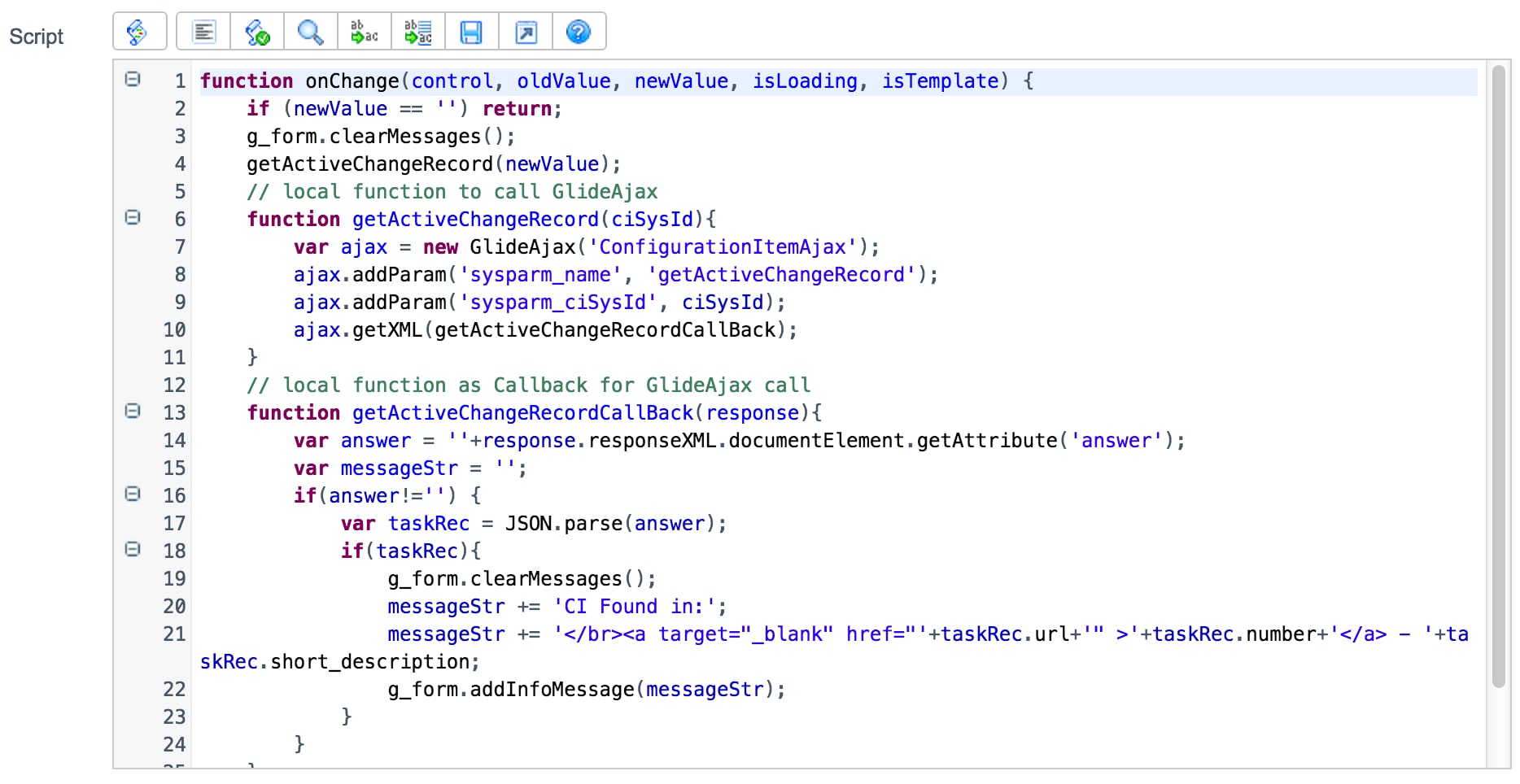1520x784 pixels.
Task: Fold getActiveChangeRecordCallBack function at line 13
Action: [x=133, y=411]
